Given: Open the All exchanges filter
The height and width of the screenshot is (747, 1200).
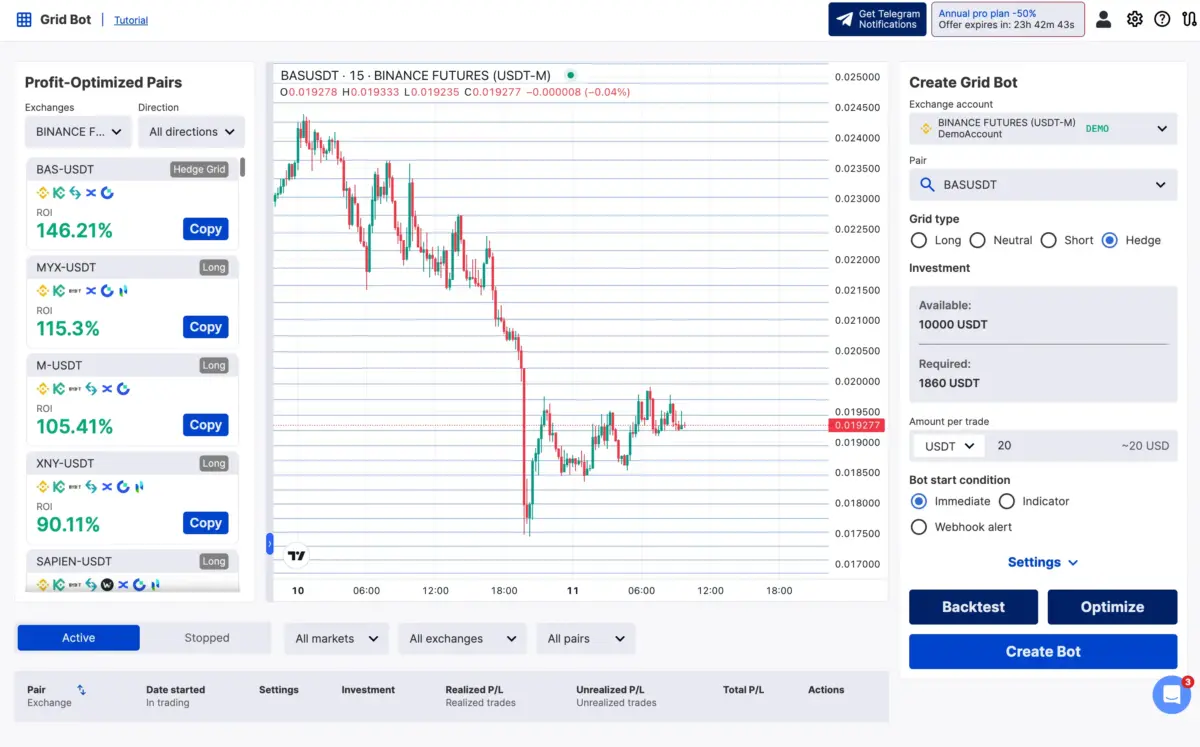Looking at the screenshot, I should pyautogui.click(x=462, y=639).
